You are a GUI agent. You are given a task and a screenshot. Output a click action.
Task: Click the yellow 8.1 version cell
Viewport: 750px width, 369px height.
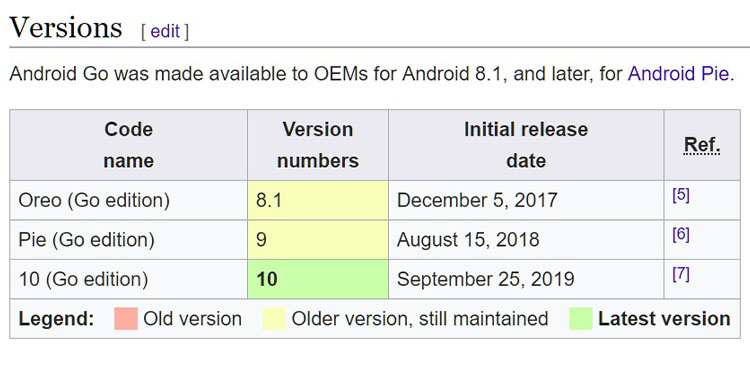318,201
